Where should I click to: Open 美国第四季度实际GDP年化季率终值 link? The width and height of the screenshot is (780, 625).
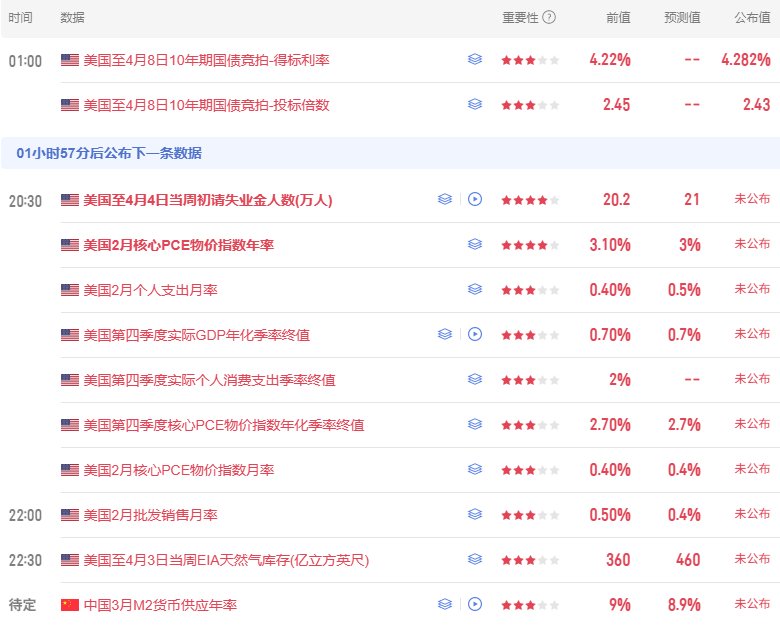[196, 335]
